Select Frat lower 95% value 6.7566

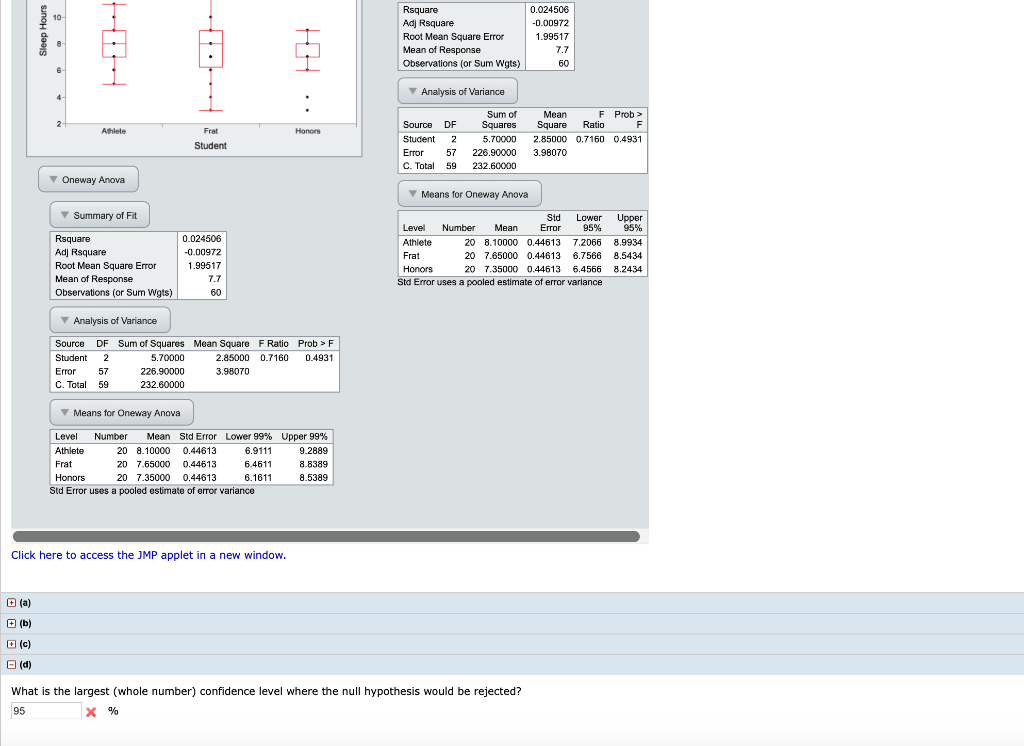[x=587, y=256]
